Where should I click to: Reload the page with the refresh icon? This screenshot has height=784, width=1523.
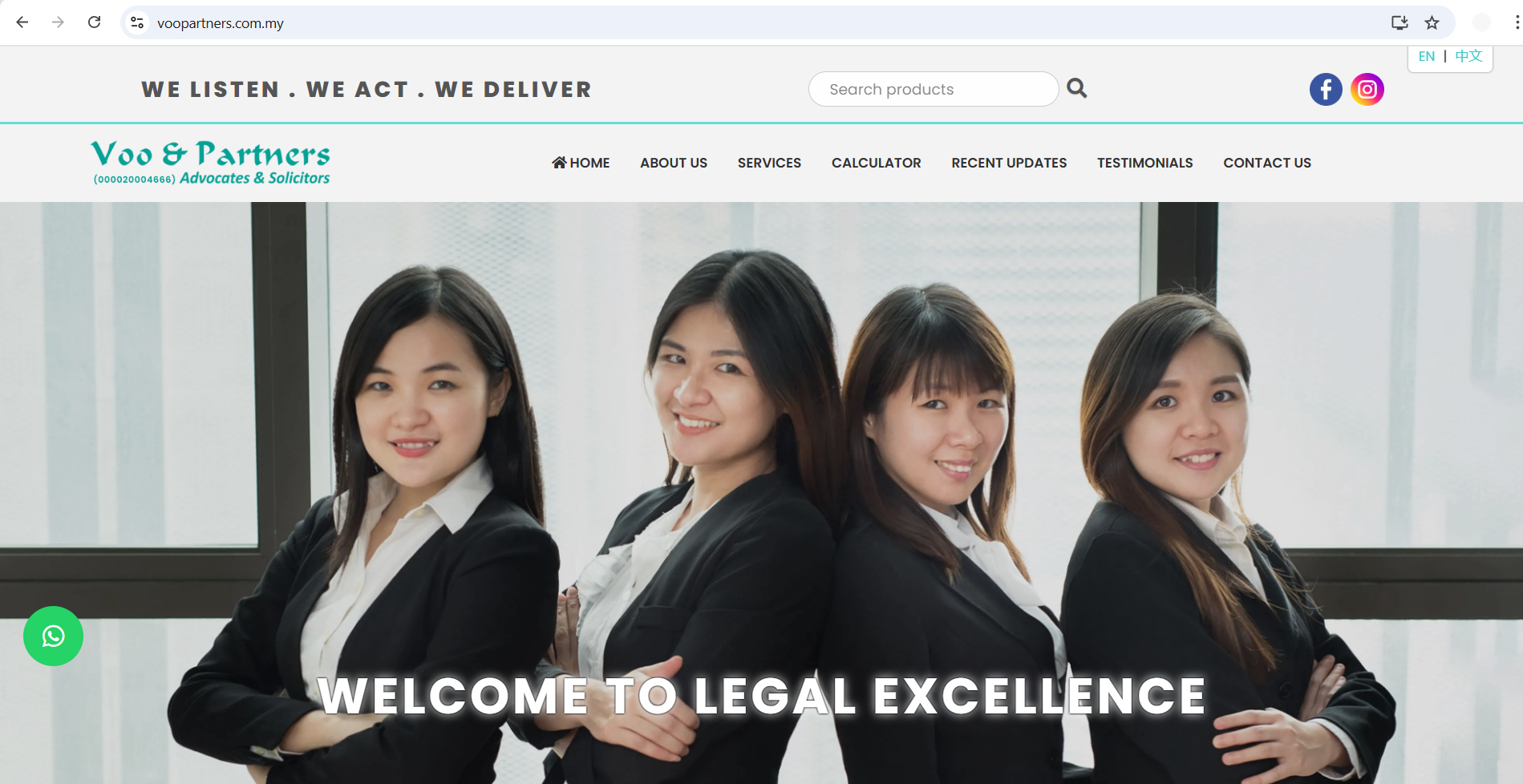click(94, 22)
